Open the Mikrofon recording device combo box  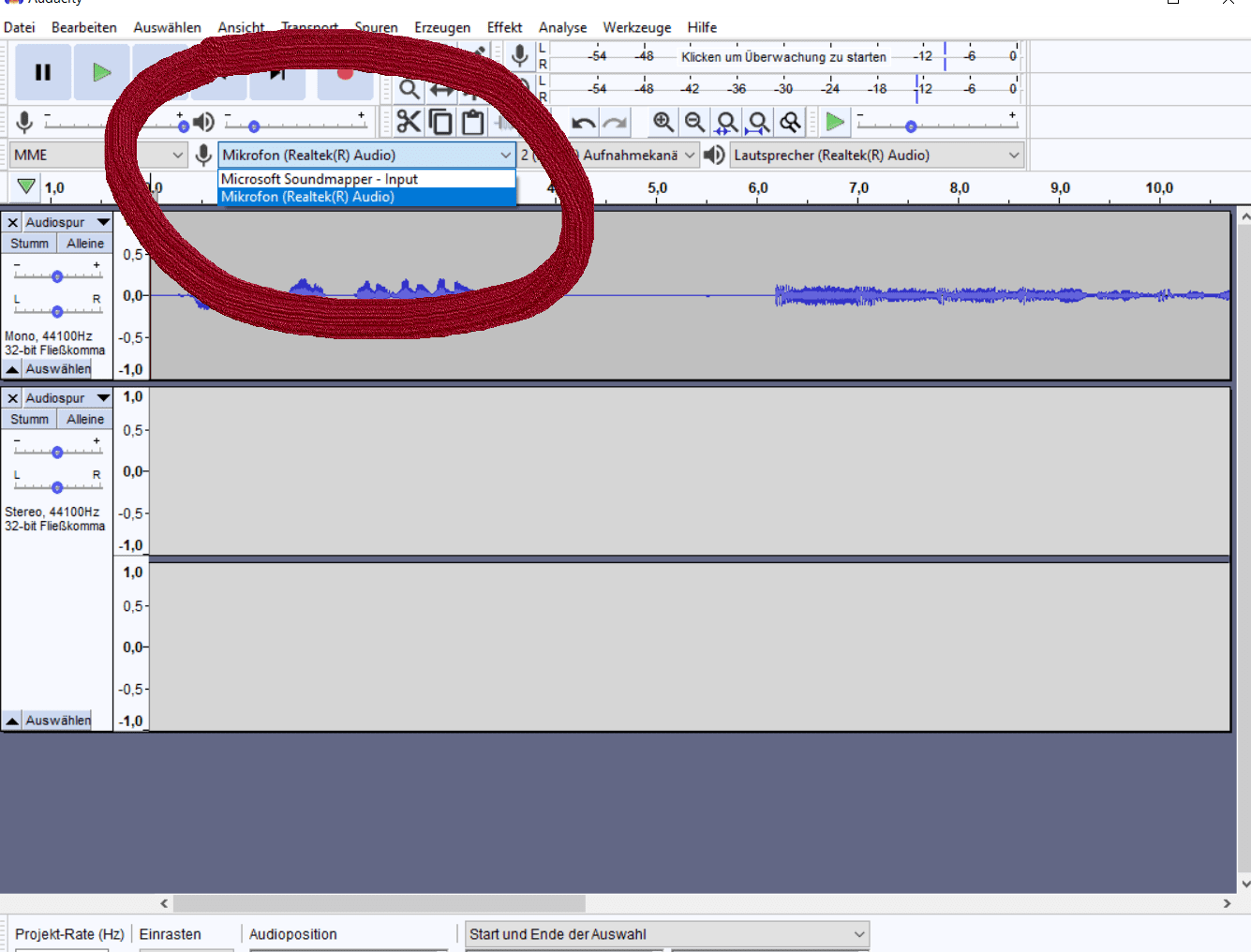pyautogui.click(x=366, y=155)
